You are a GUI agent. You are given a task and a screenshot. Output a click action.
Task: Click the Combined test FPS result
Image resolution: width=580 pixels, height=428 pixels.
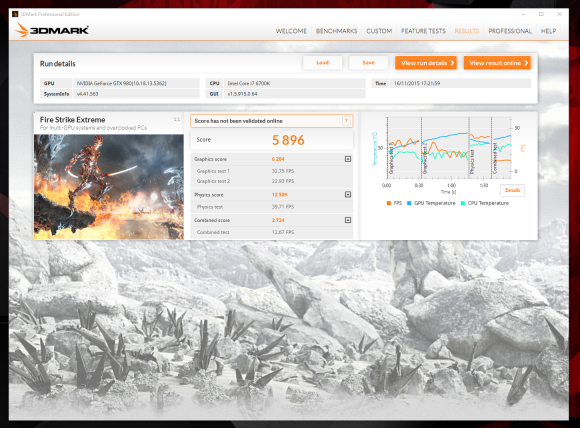click(x=283, y=232)
